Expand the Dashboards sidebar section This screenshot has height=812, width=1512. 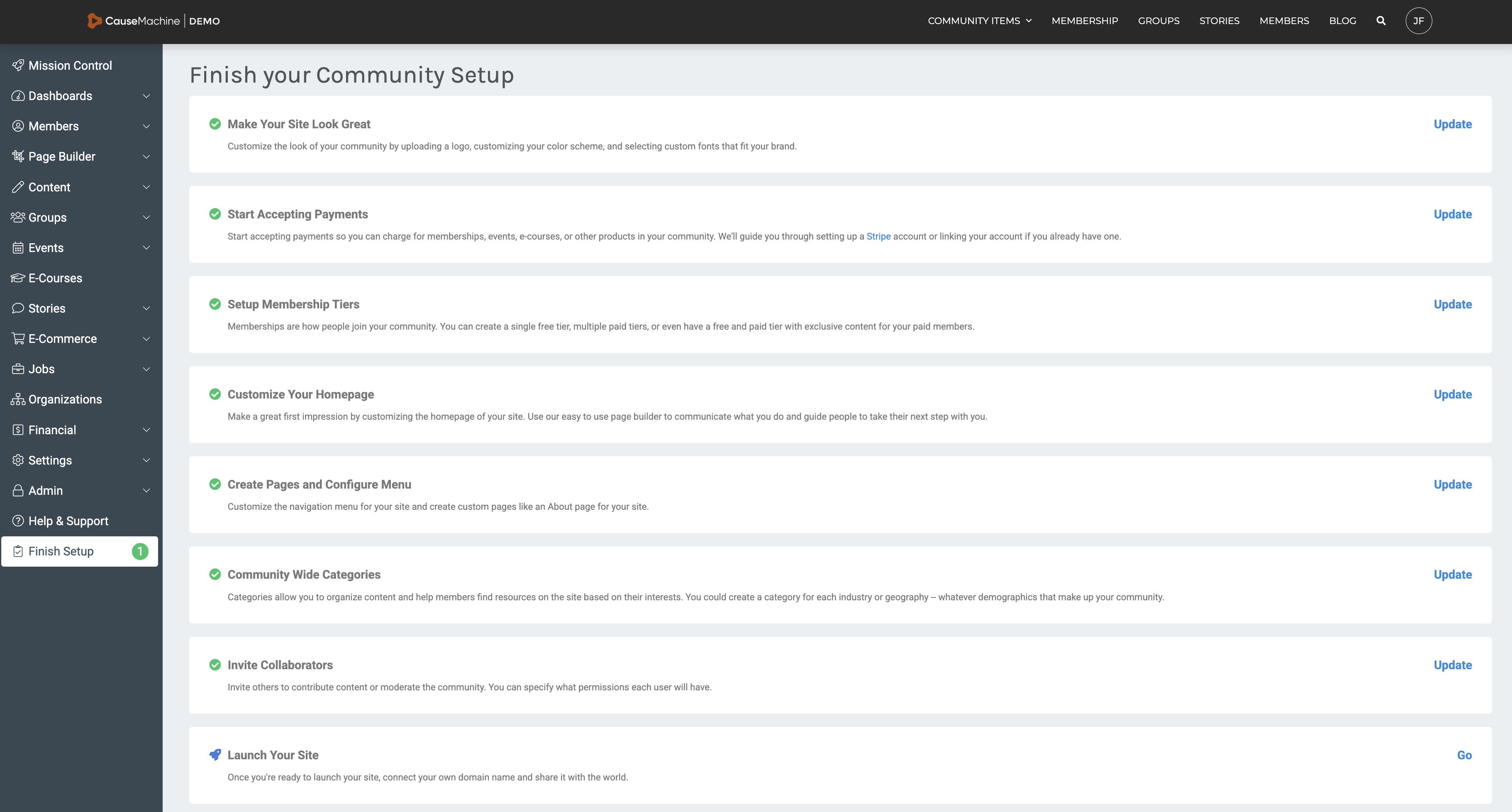tap(146, 96)
